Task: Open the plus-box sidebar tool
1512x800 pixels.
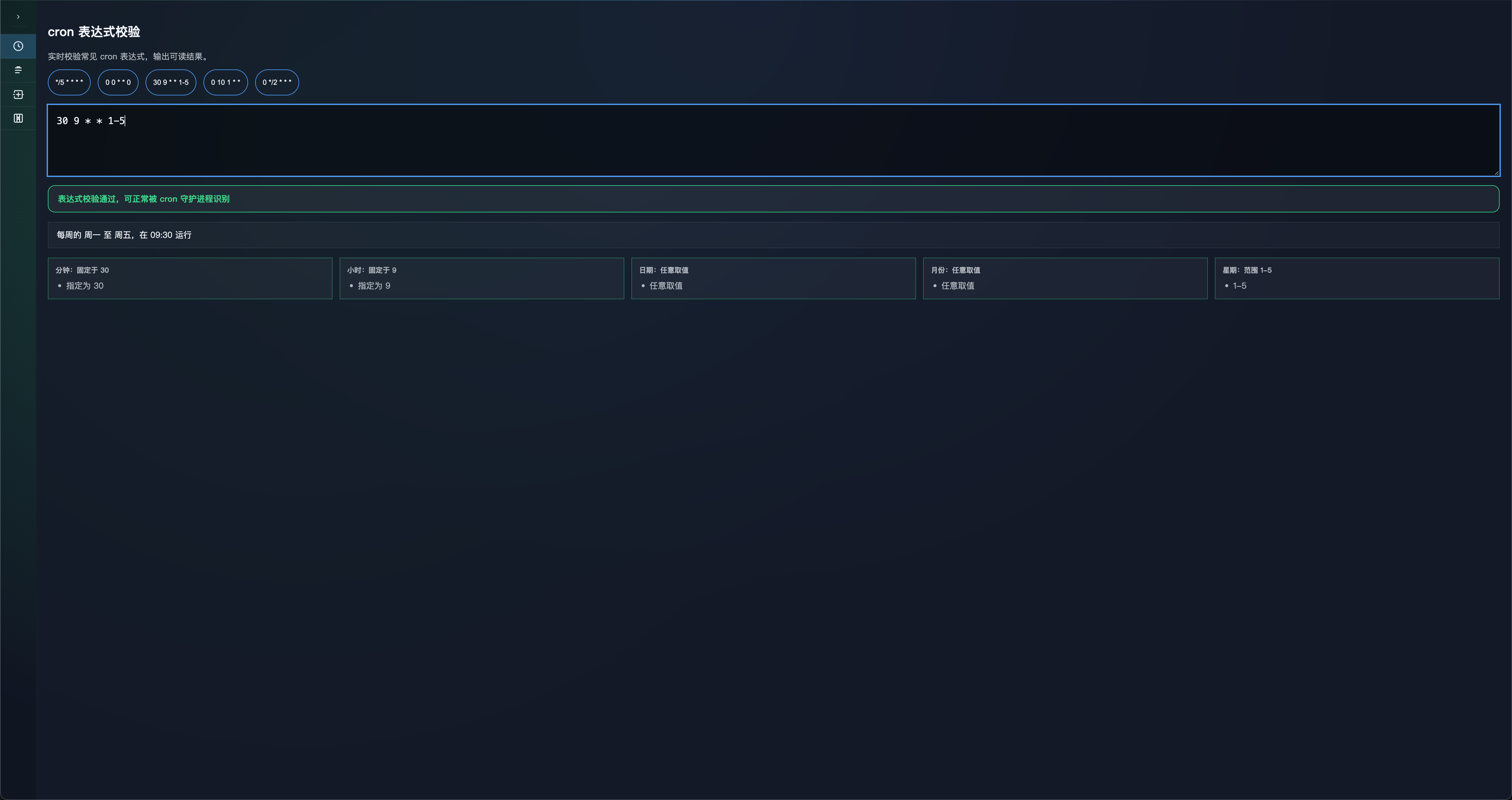Action: point(18,95)
